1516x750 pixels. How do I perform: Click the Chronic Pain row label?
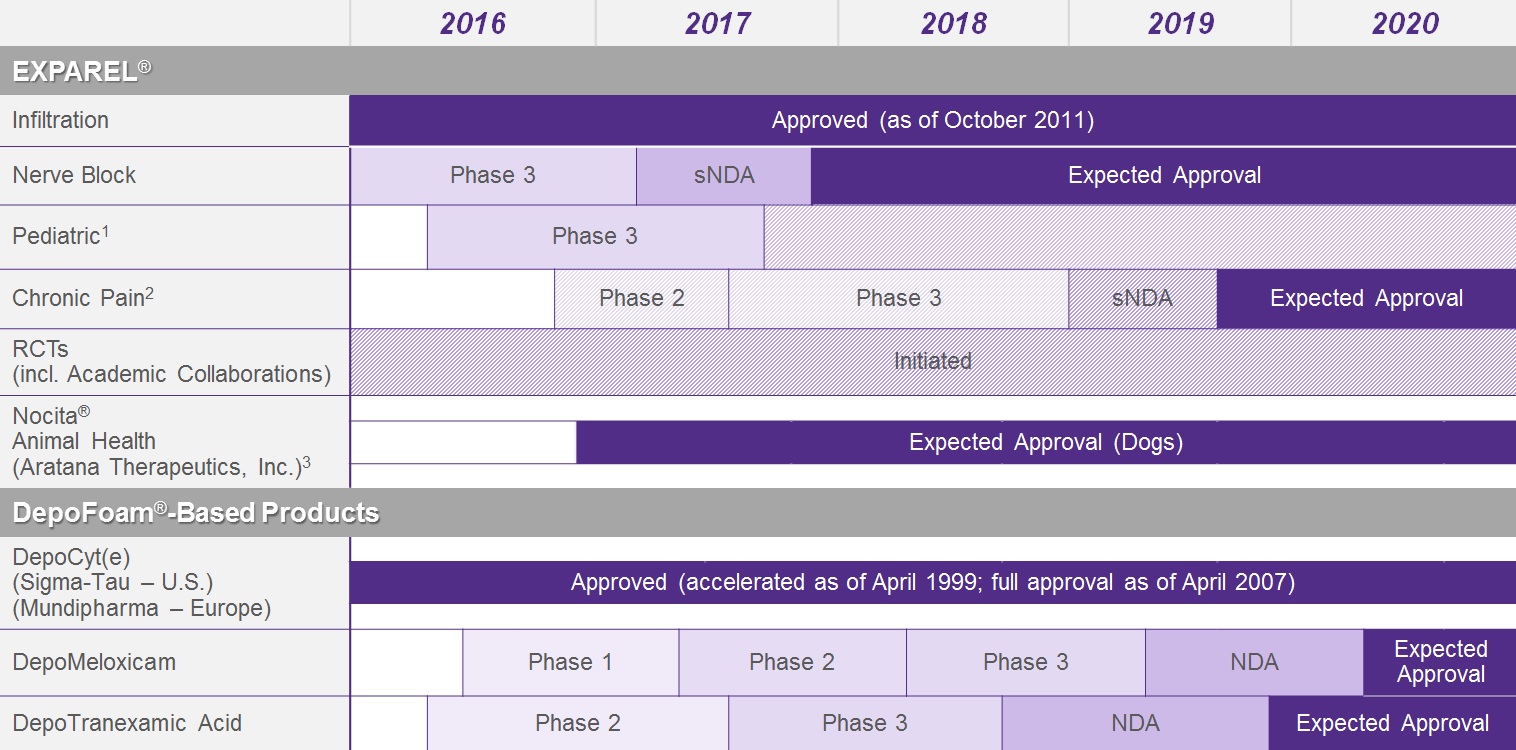pos(82,298)
